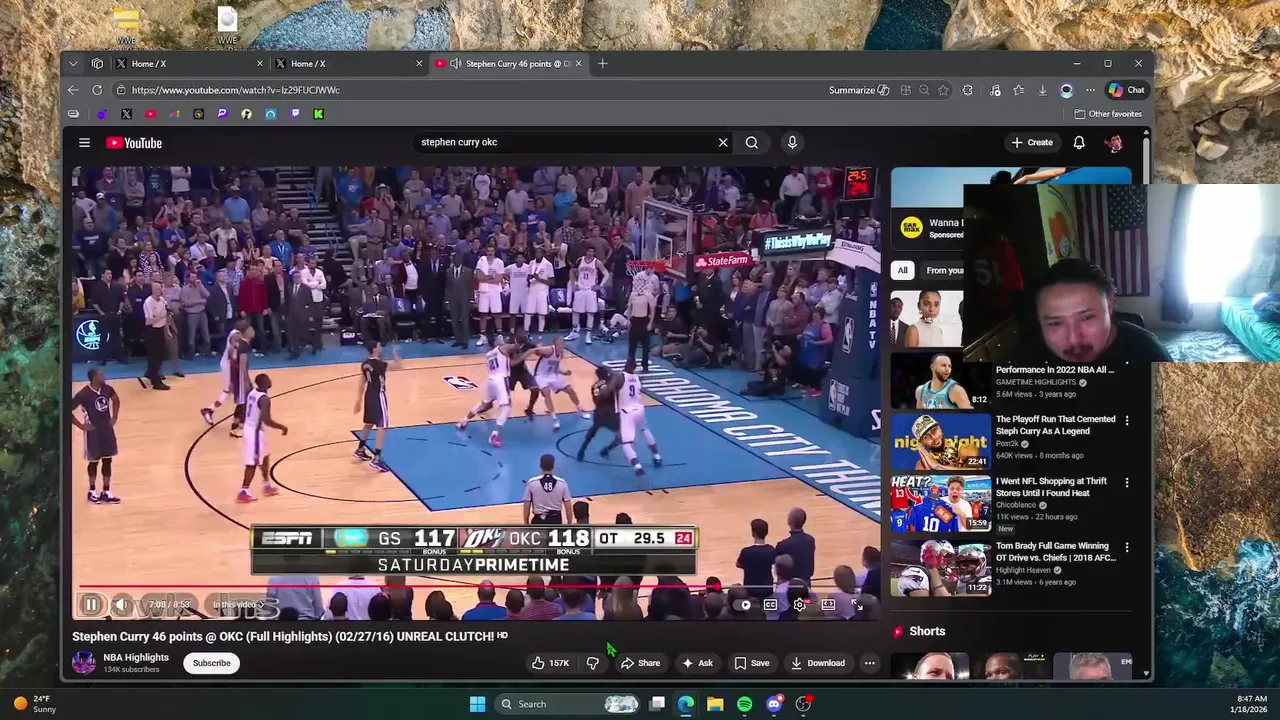Viewport: 1280px width, 720px height.
Task: Run search with magnifier button
Action: pyautogui.click(x=752, y=142)
